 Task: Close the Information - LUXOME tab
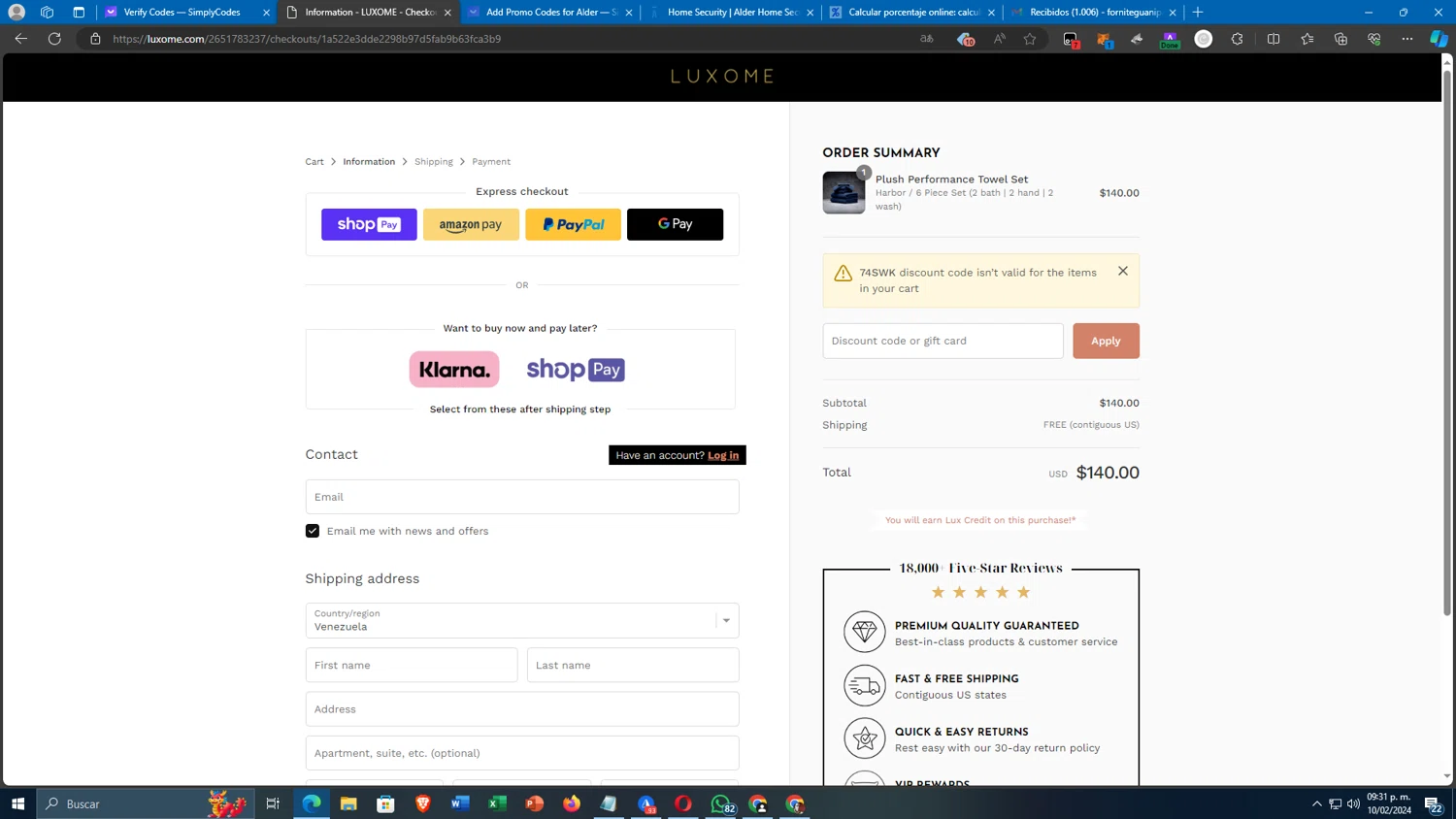[447, 13]
